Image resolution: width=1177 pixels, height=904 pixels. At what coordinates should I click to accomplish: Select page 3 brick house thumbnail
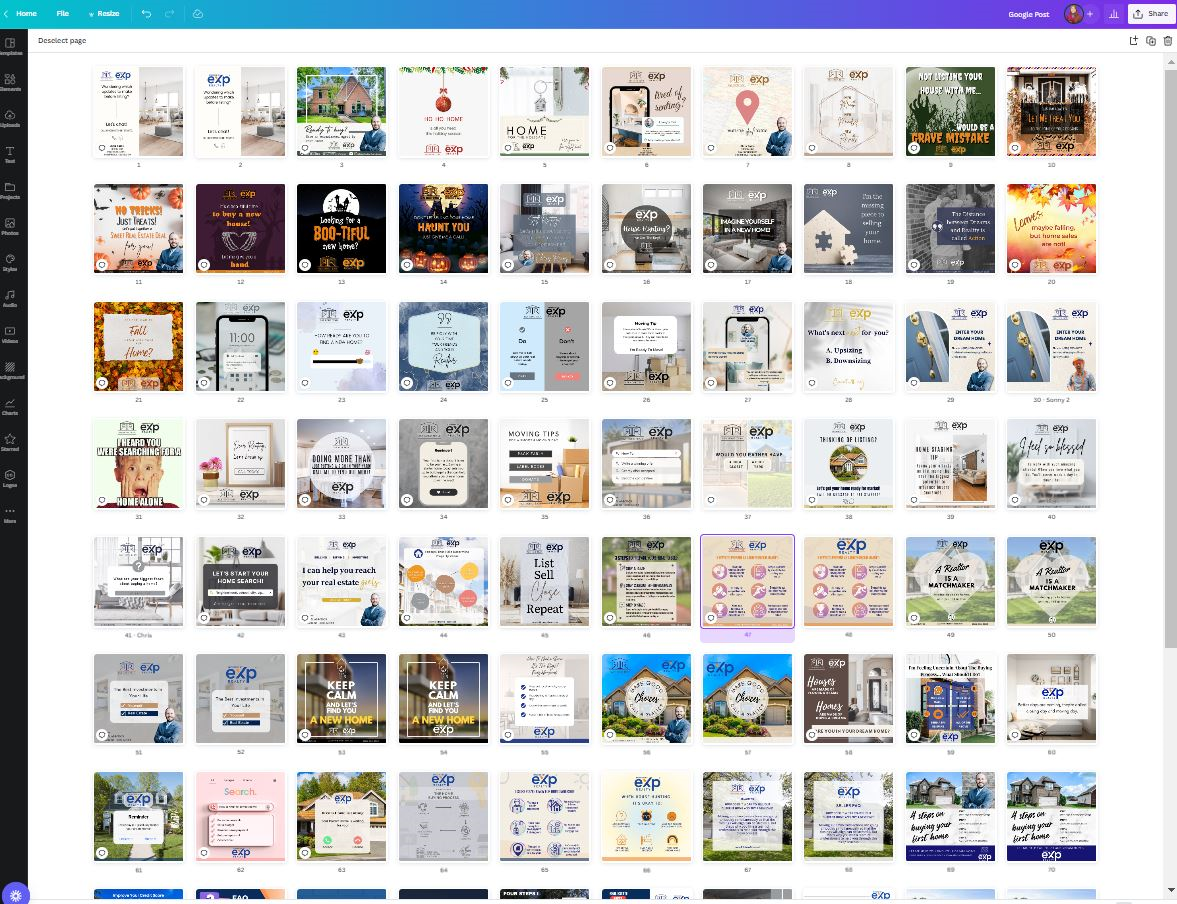(x=342, y=111)
